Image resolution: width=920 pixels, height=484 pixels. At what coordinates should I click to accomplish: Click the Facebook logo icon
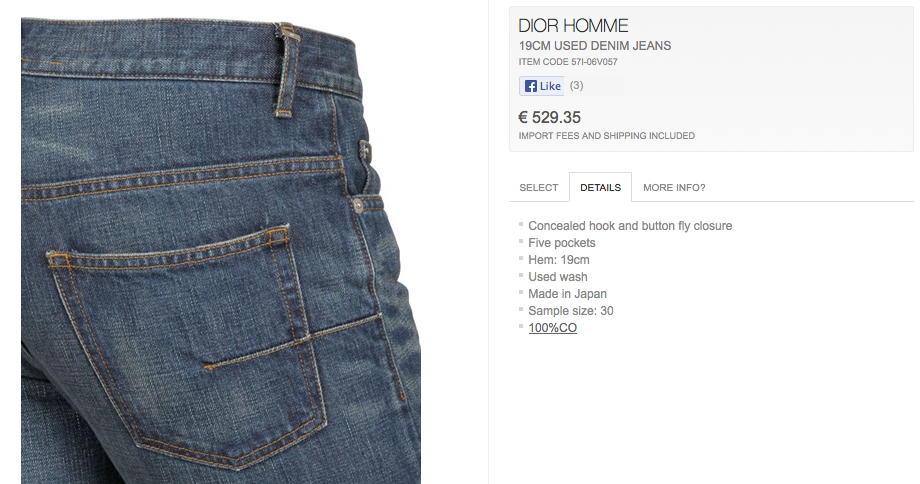pos(530,86)
